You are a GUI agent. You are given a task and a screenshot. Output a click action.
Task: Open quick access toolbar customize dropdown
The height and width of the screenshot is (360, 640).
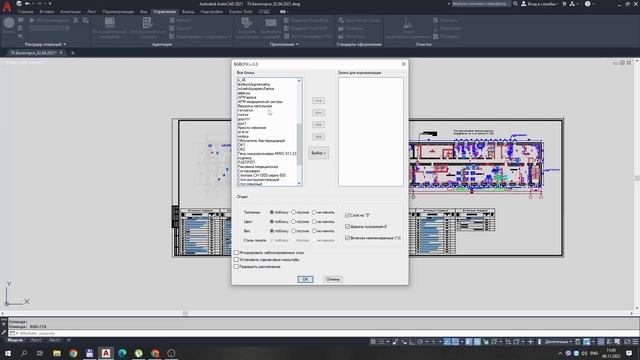click(50, 4)
